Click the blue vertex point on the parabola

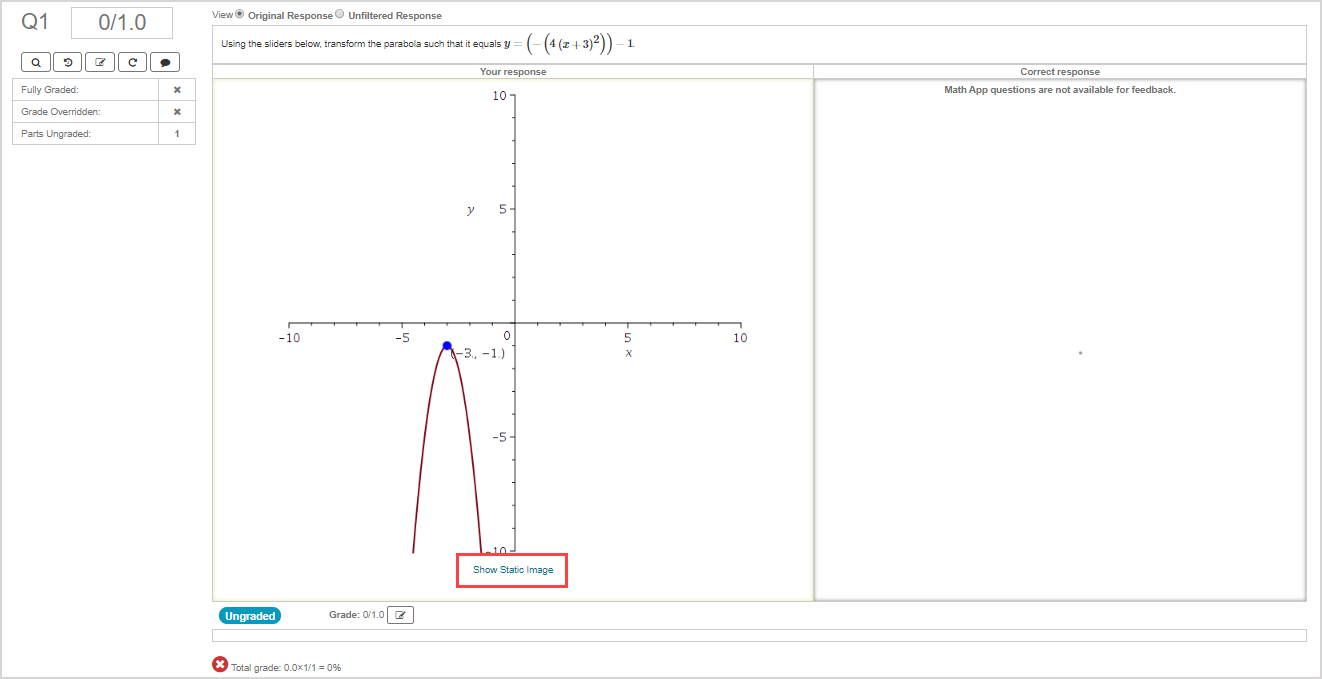point(447,345)
